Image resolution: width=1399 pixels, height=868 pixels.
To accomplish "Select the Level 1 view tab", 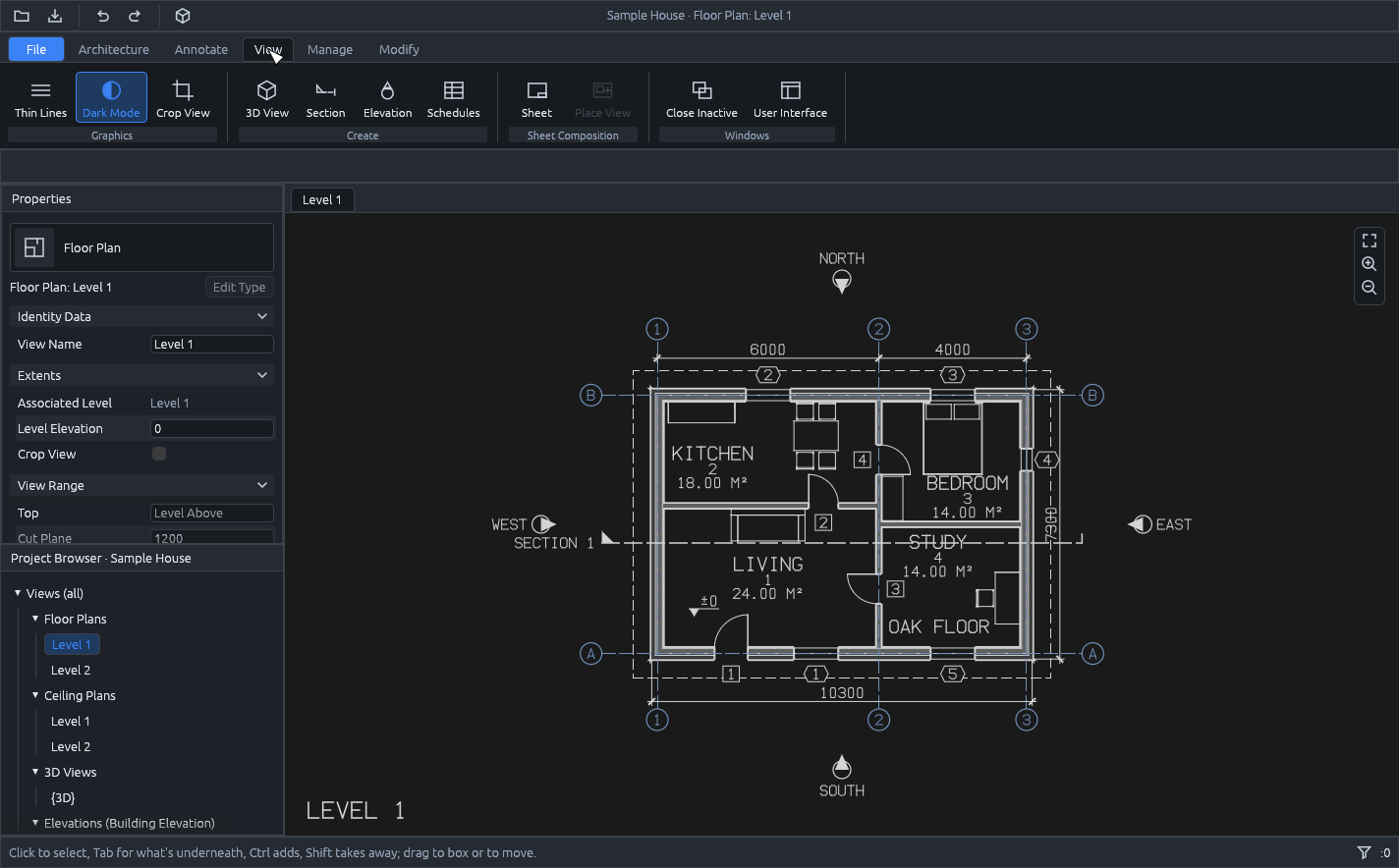I will pos(322,199).
